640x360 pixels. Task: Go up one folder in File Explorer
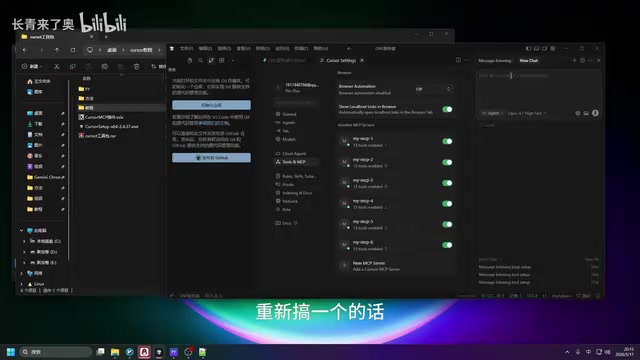click(x=57, y=50)
